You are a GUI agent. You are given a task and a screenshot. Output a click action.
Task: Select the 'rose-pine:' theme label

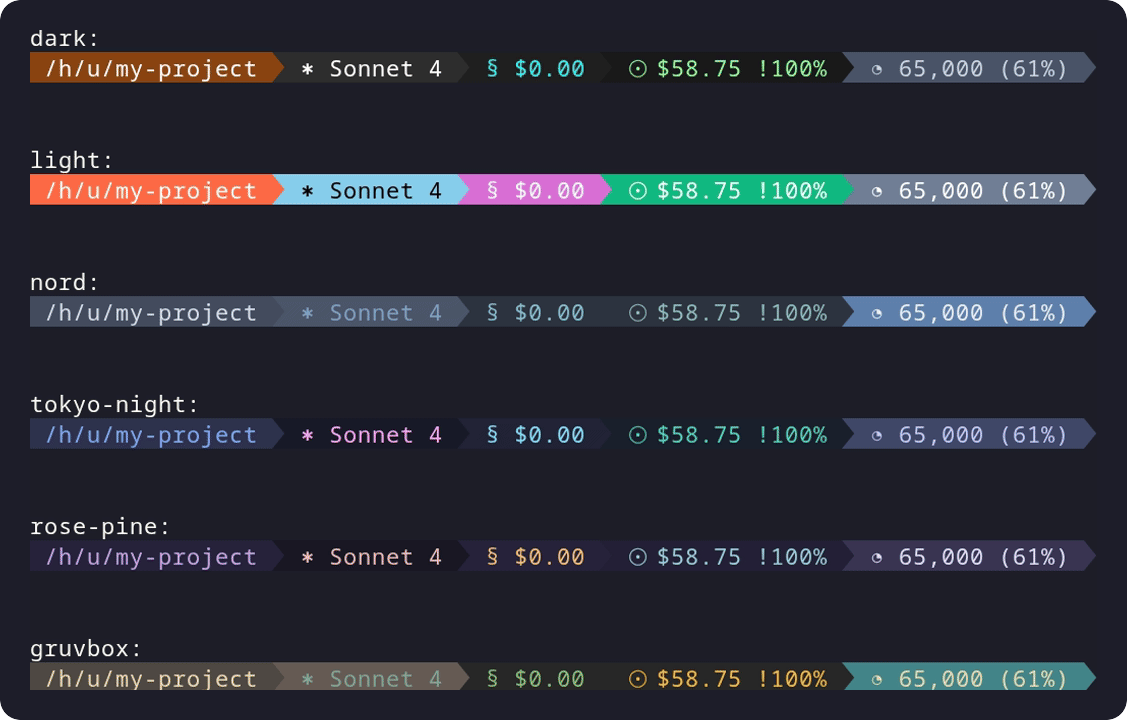[100, 527]
